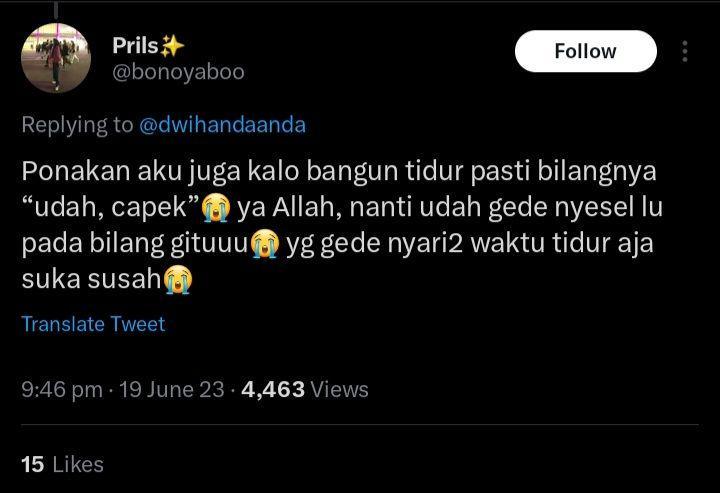Image resolution: width=720 pixels, height=493 pixels.
Task: Open the @dwihandaanda mention link
Action: point(222,125)
